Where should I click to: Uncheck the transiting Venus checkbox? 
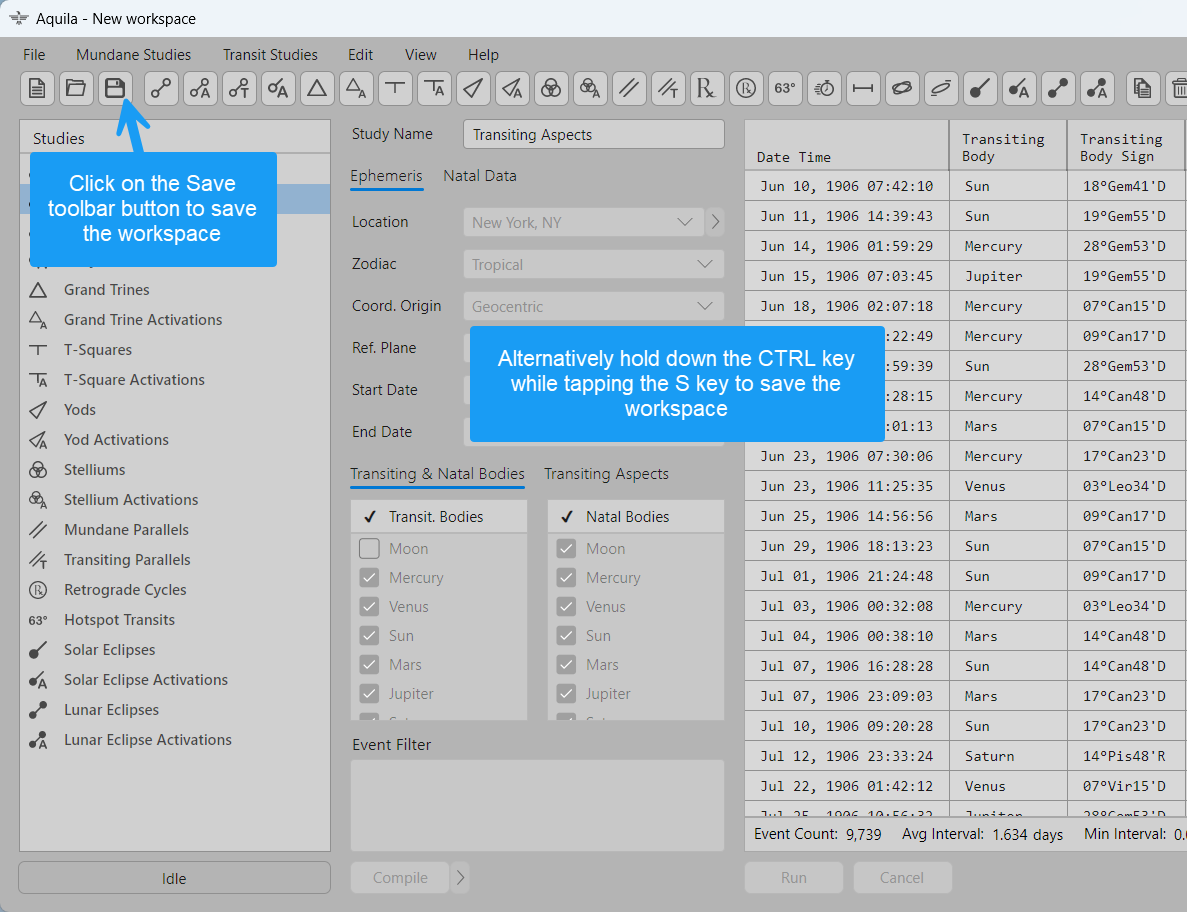(369, 606)
